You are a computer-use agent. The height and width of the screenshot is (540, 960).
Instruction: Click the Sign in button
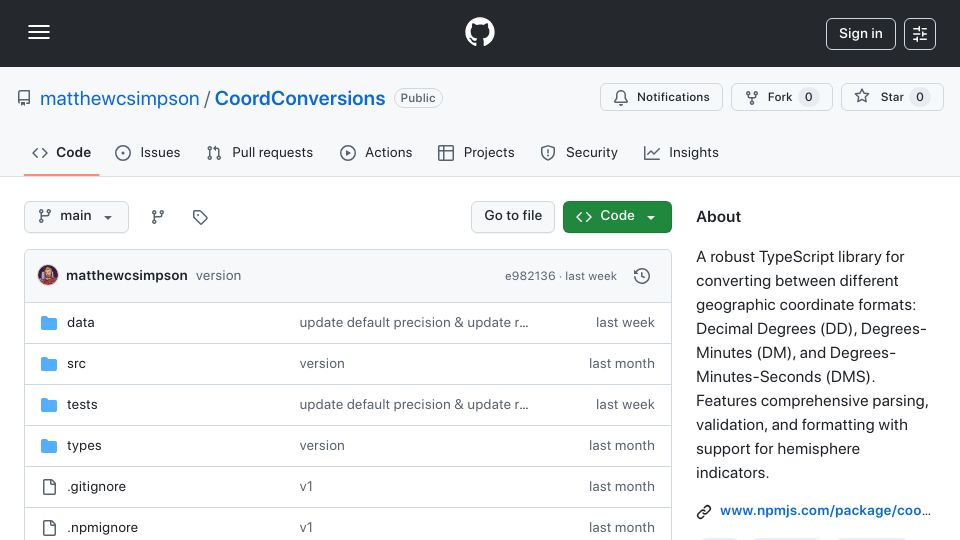coord(860,34)
